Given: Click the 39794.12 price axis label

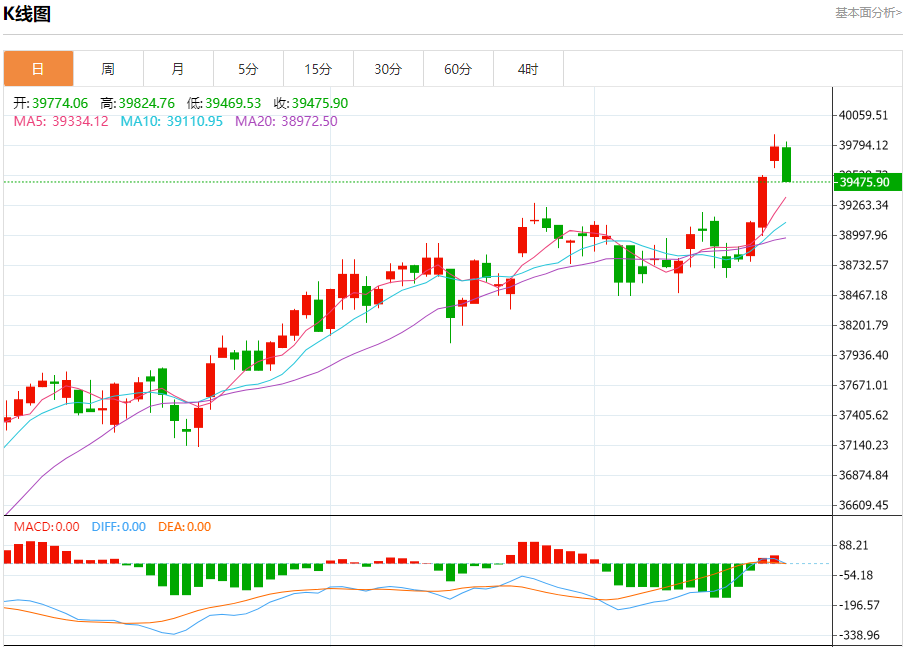Looking at the screenshot, I should [863, 145].
